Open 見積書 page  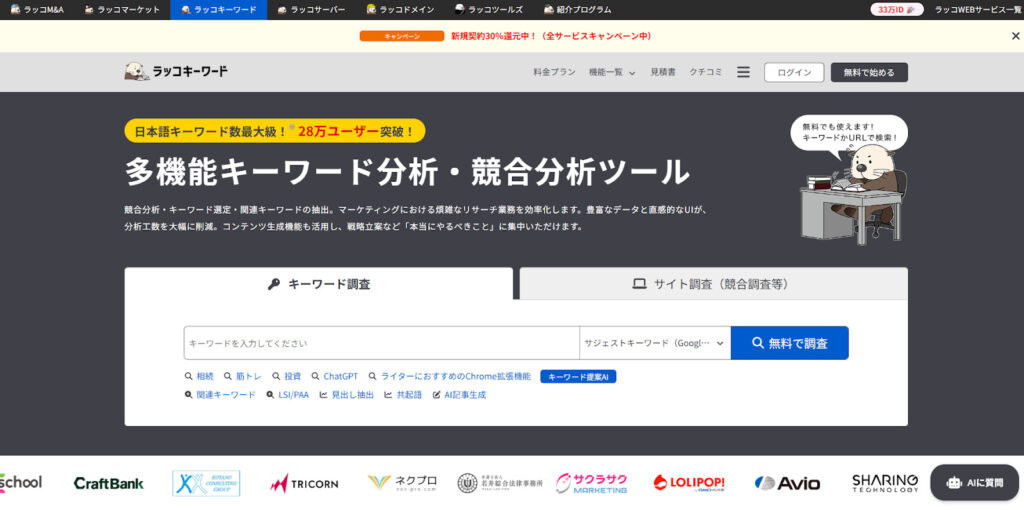pos(663,72)
